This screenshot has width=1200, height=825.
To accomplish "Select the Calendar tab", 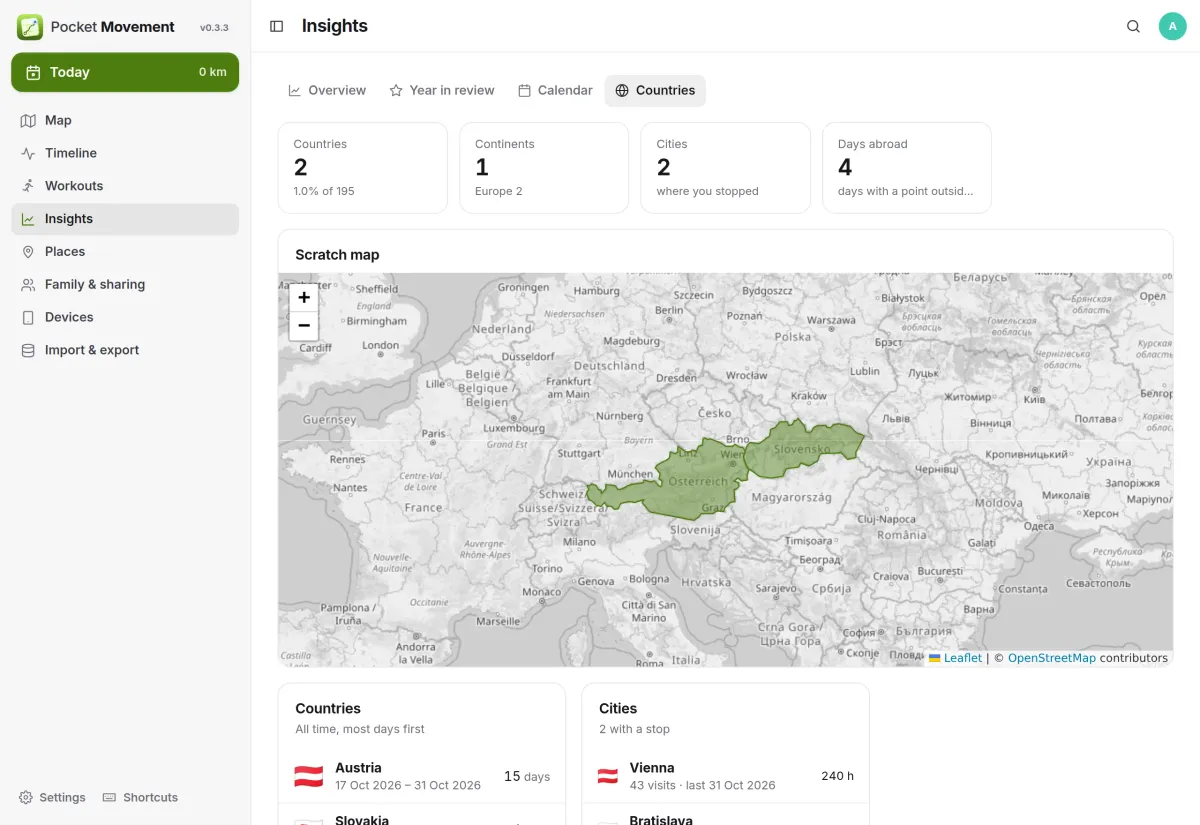I will pos(555,90).
